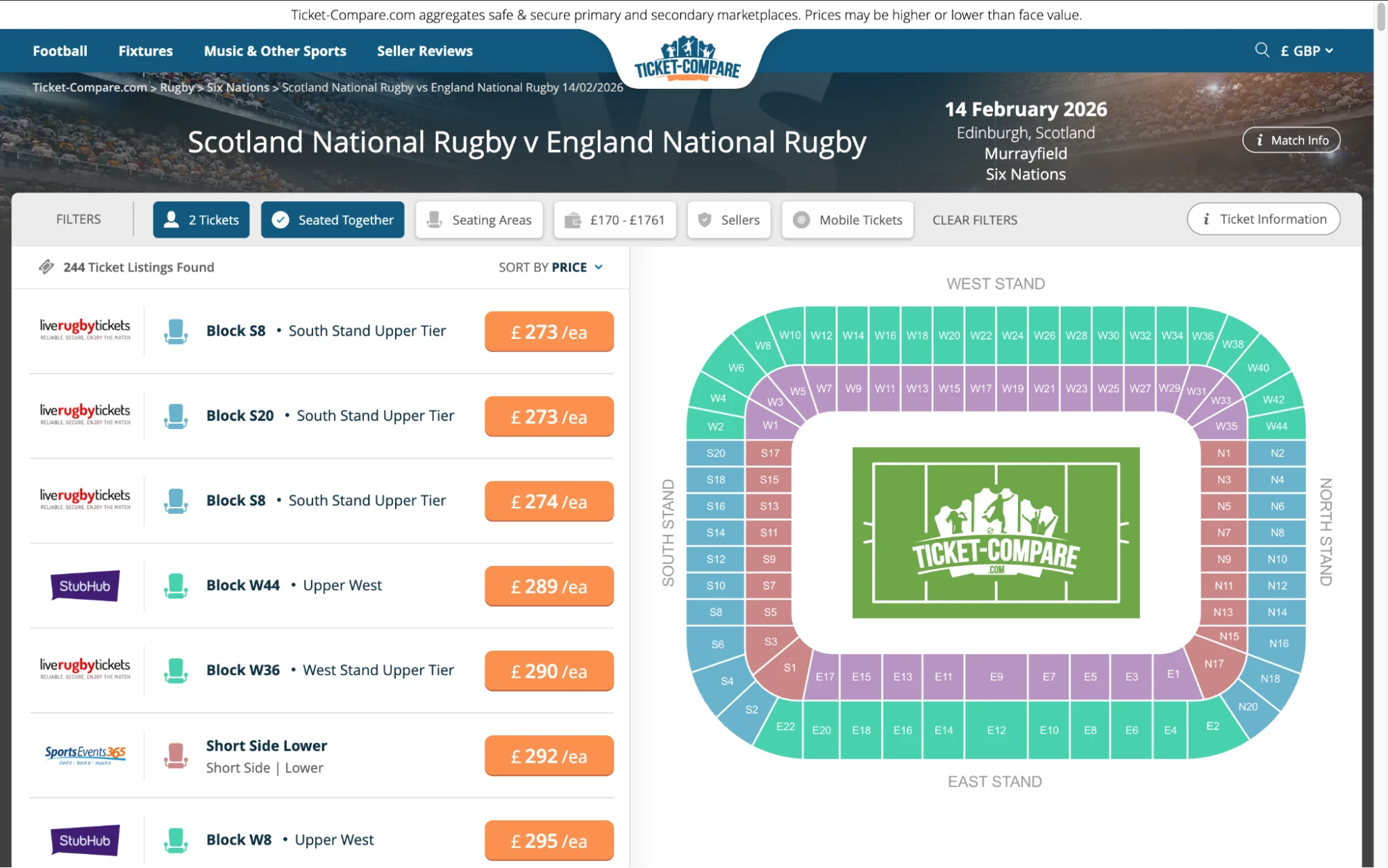Image resolution: width=1388 pixels, height=868 pixels.
Task: Click the Match Info information icon
Action: (x=1260, y=140)
